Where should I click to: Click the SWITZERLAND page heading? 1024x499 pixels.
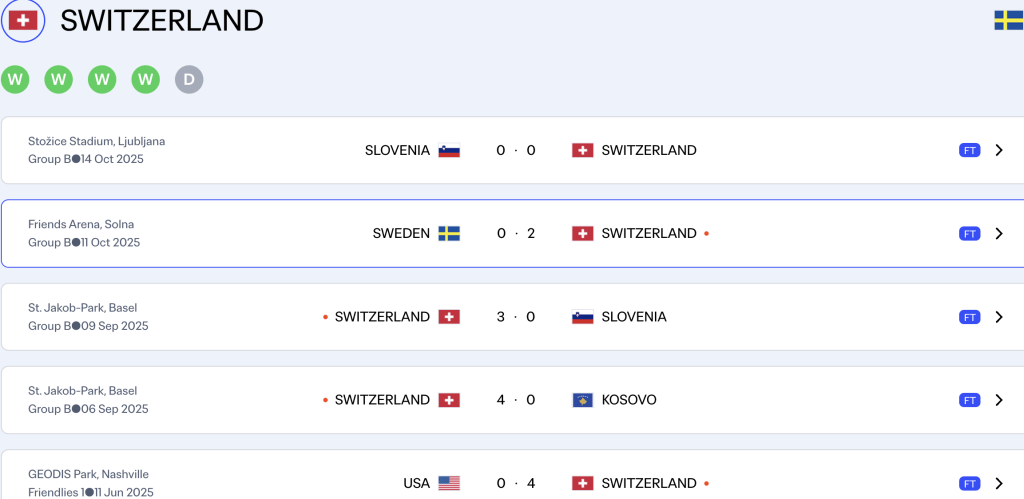(x=162, y=20)
